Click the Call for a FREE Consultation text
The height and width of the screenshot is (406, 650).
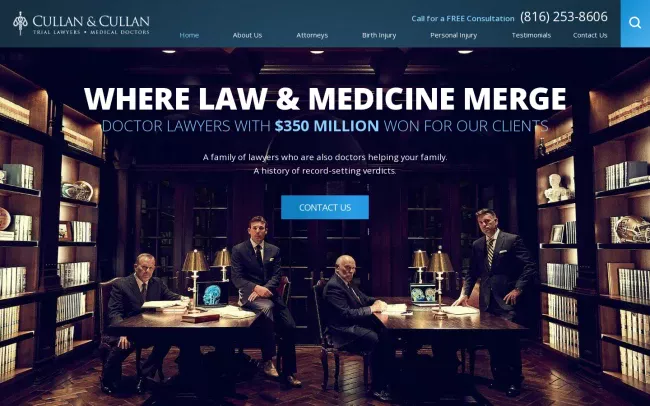pyautogui.click(x=463, y=19)
